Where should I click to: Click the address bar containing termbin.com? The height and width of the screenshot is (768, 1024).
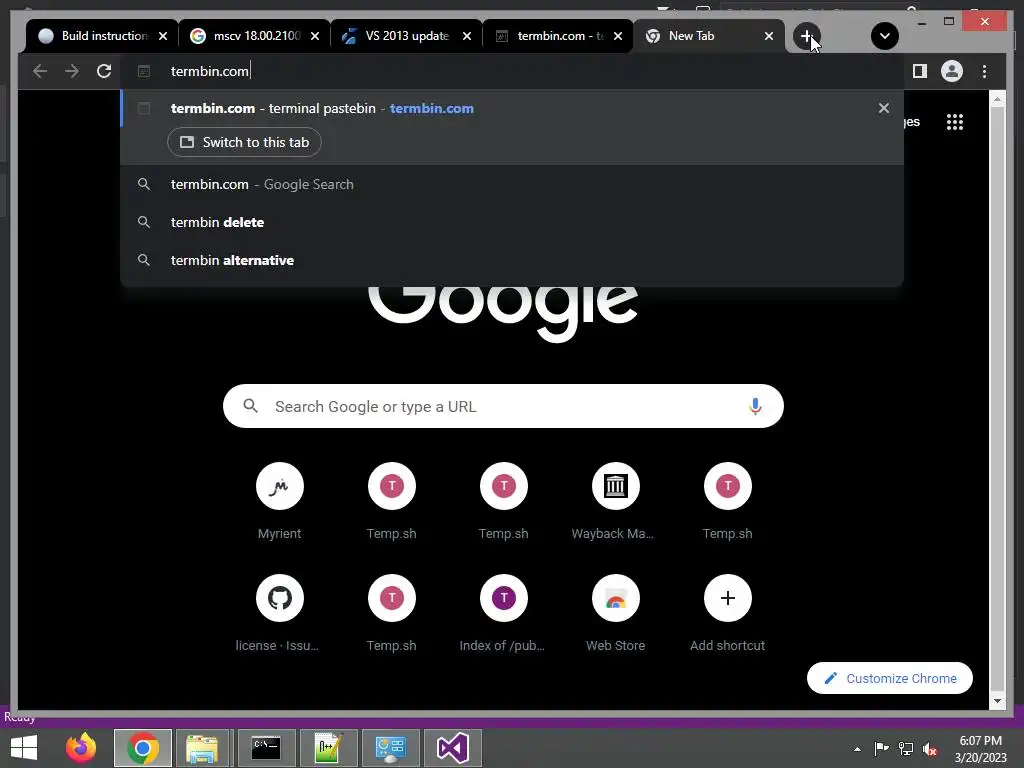pyautogui.click(x=512, y=71)
